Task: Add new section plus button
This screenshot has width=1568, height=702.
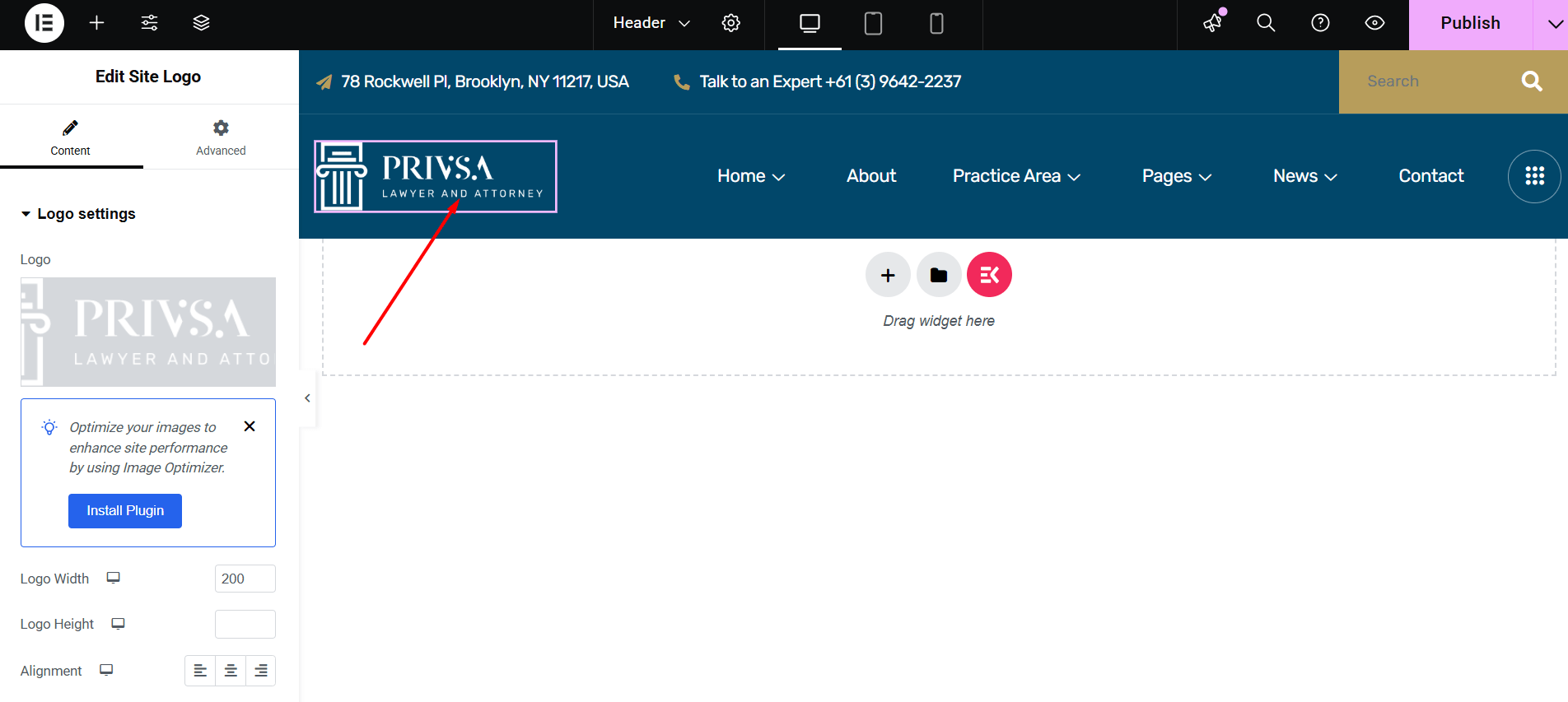Action: (888, 275)
